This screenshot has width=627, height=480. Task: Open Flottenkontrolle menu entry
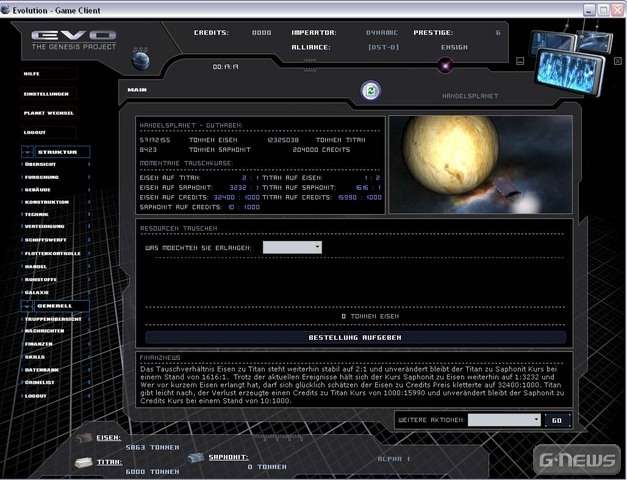pos(52,254)
